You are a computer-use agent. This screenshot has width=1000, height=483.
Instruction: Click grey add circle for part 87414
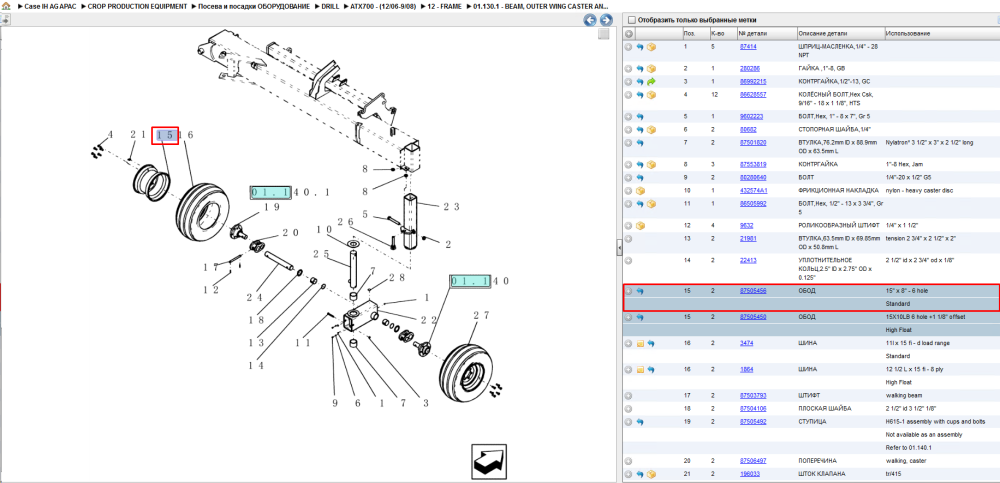(x=628, y=47)
